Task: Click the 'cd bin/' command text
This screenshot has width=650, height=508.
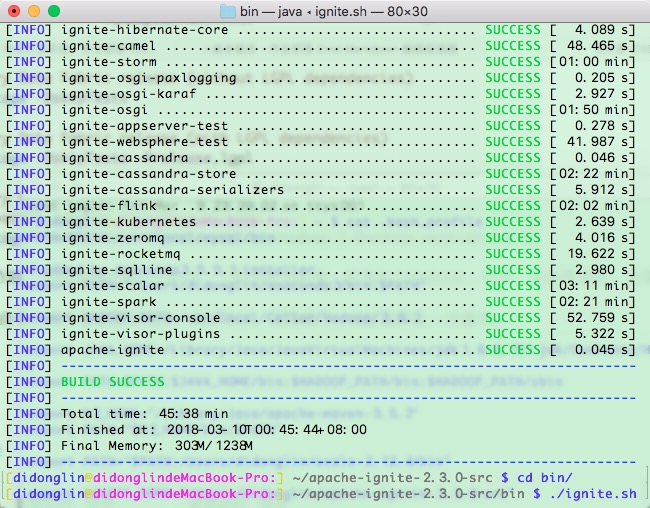Action: click(x=545, y=478)
